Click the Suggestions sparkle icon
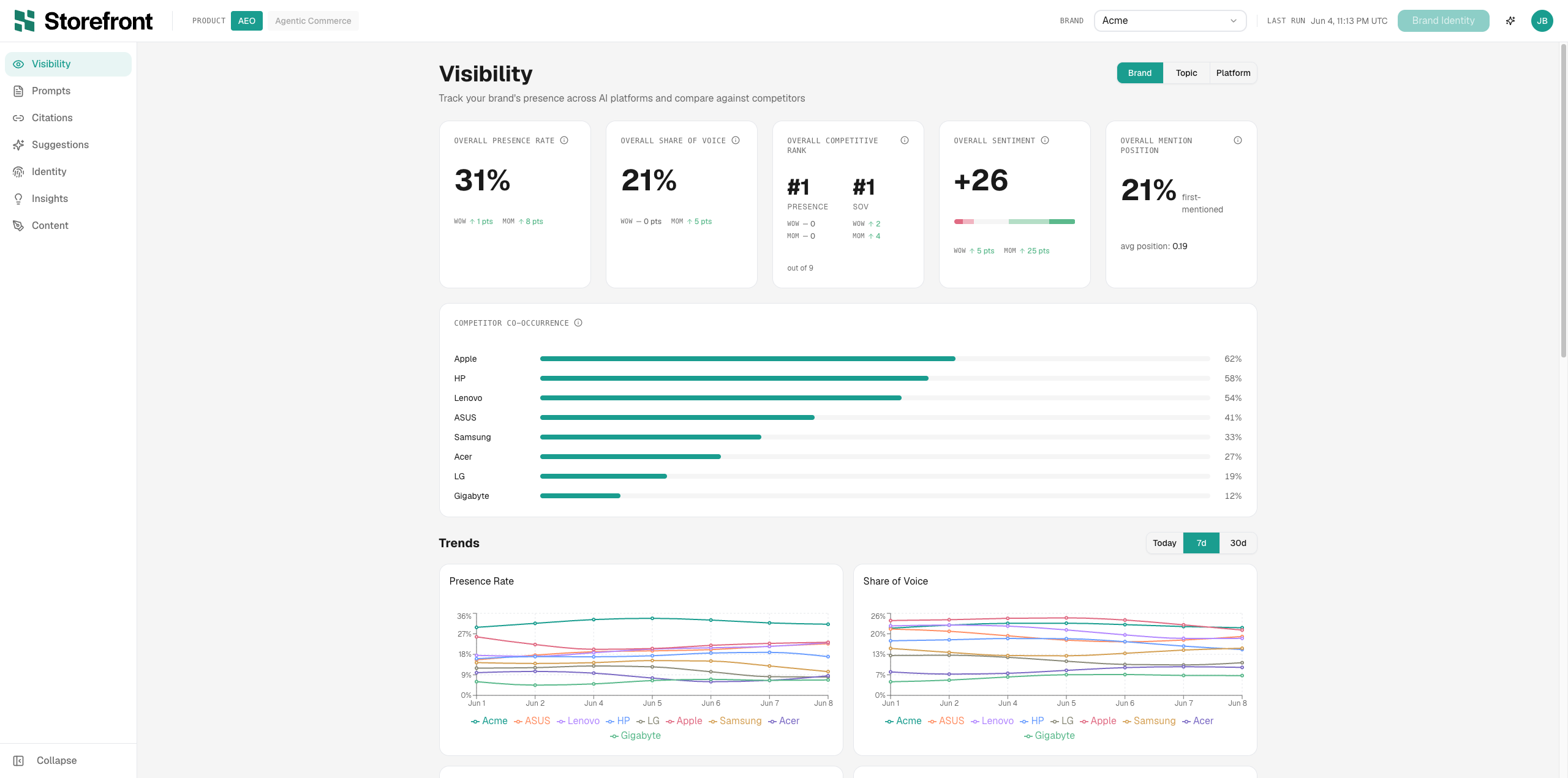Screen dimensions: 1568x778 click(x=18, y=145)
